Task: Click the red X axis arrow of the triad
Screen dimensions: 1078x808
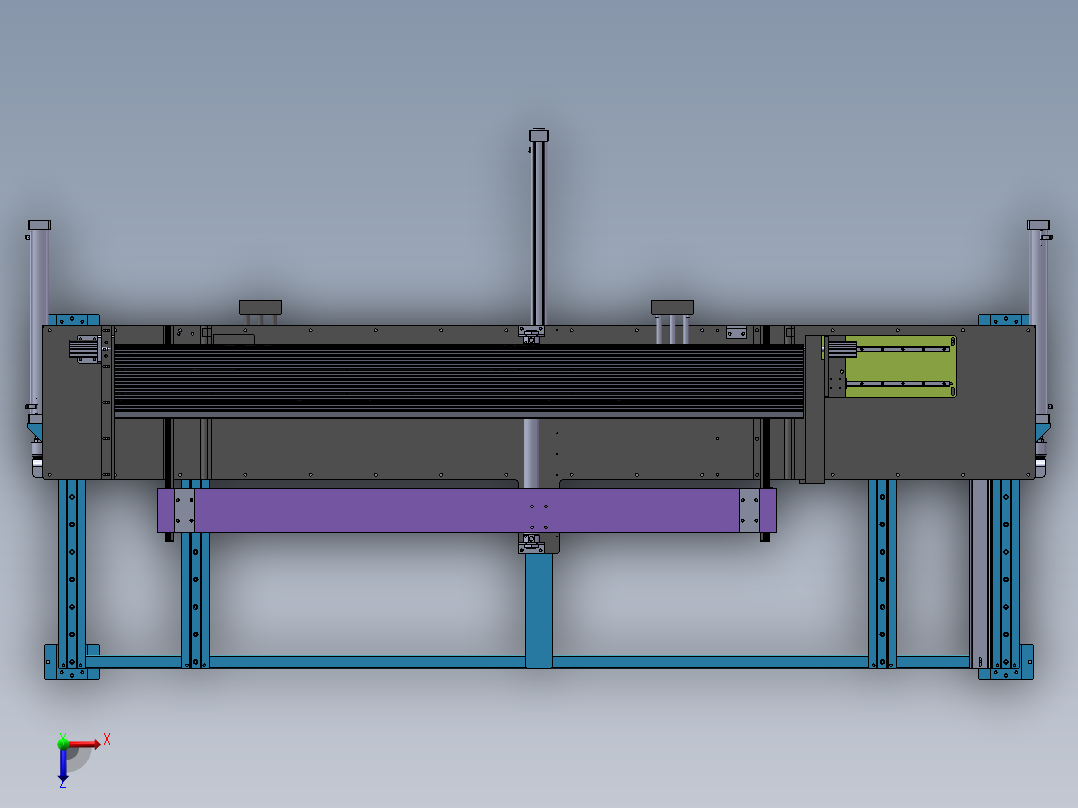Action: click(84, 744)
